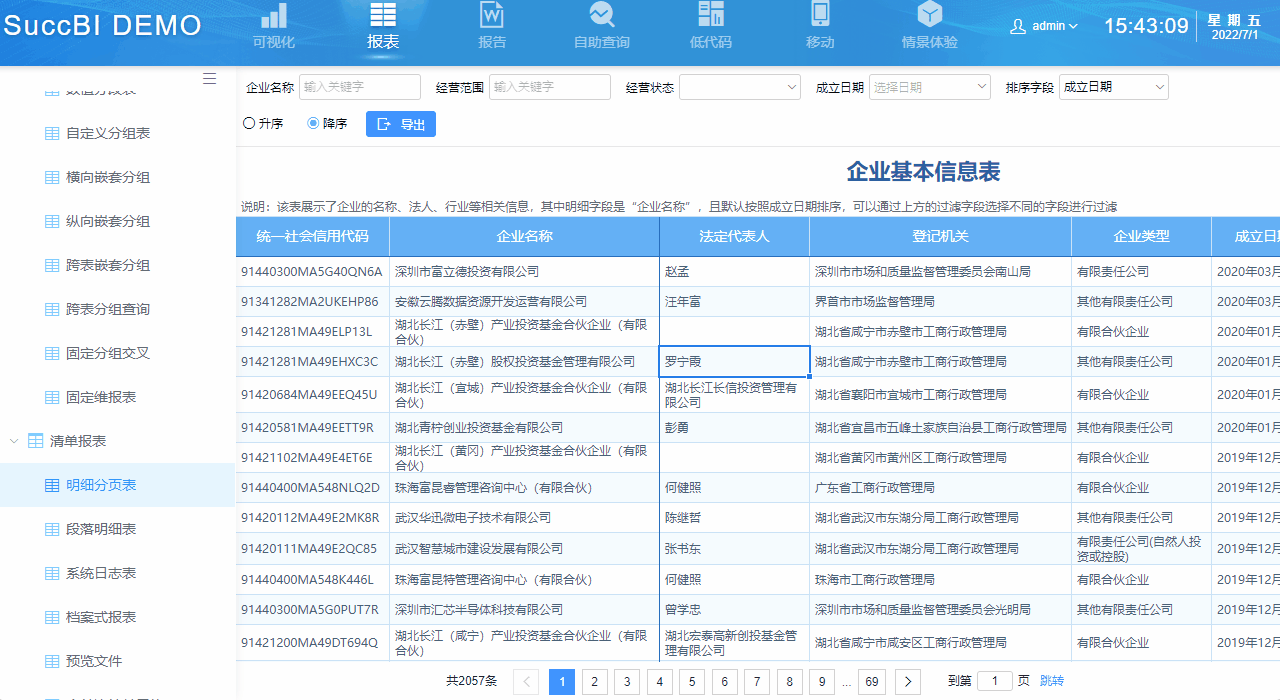Open the 可视化 visualization module icon
The width and height of the screenshot is (1280, 700).
273,15
